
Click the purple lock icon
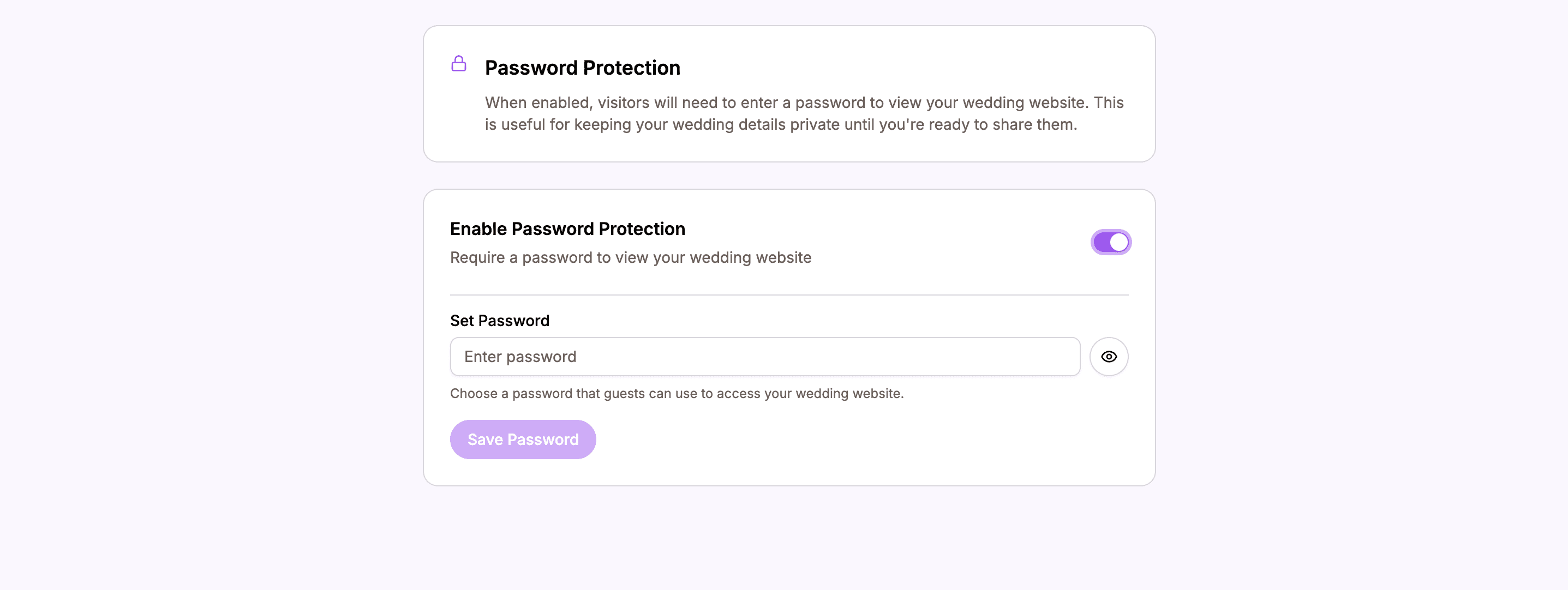coord(458,63)
